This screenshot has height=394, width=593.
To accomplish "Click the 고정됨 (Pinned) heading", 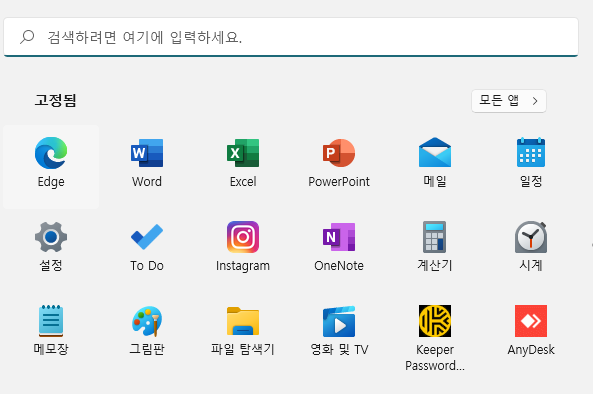I will 56,100.
